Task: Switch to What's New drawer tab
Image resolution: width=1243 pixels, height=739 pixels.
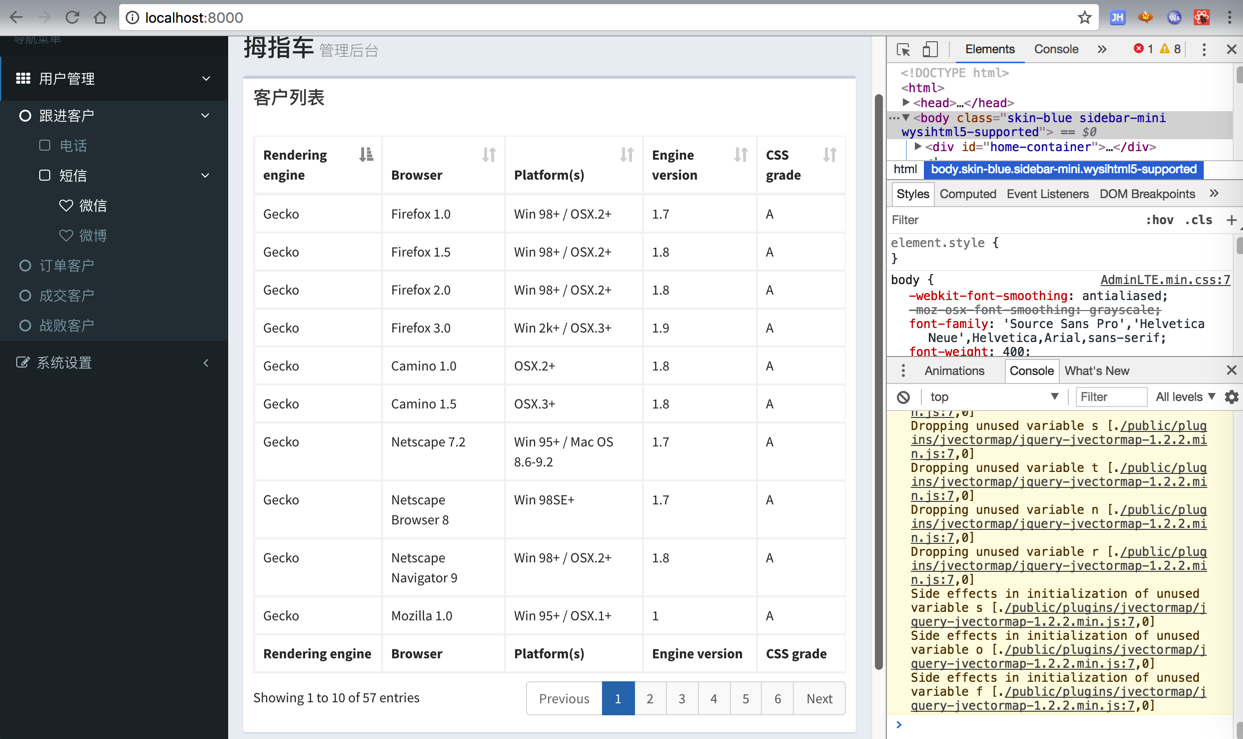Action: [x=1097, y=371]
